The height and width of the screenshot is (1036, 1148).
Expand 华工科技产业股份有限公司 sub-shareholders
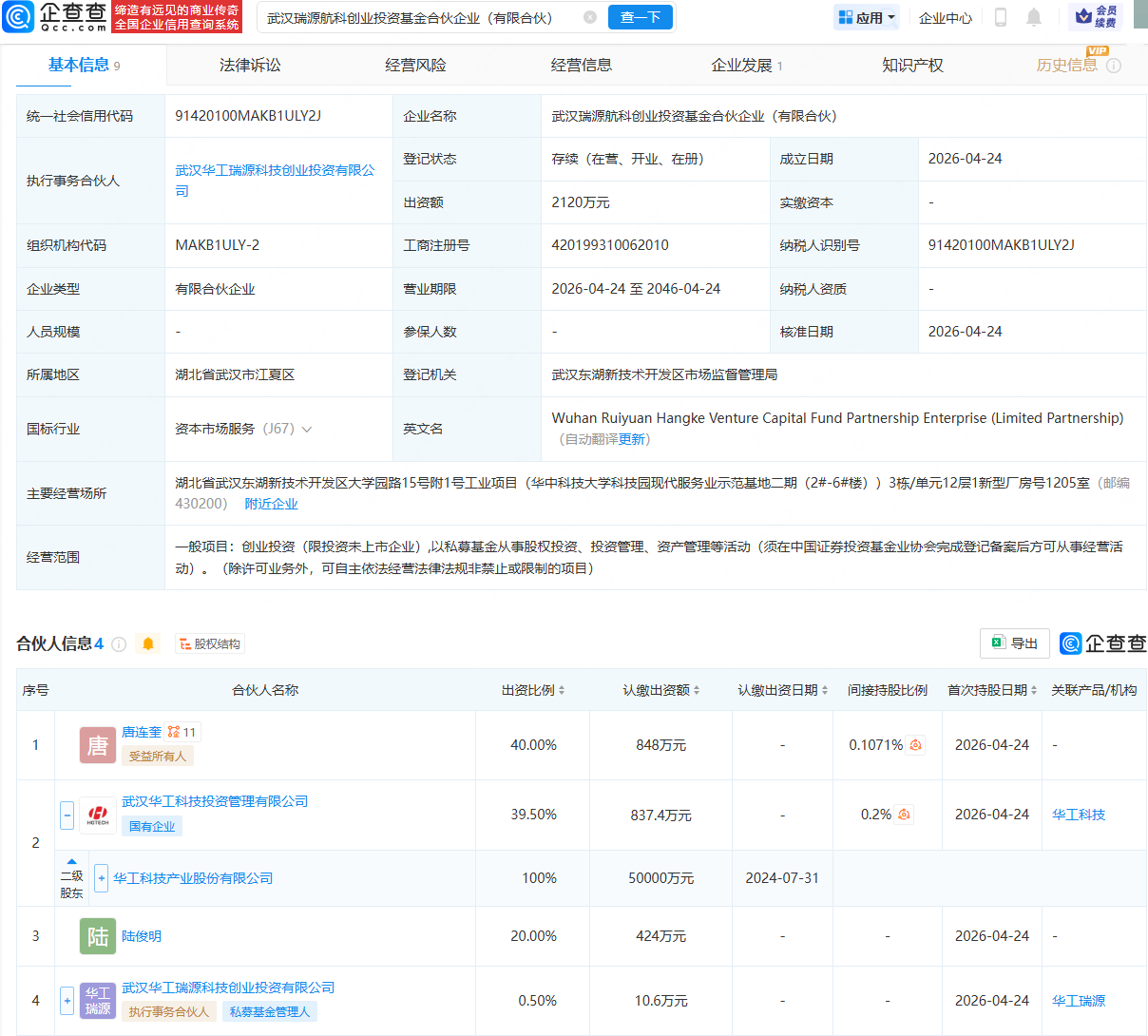tap(101, 878)
